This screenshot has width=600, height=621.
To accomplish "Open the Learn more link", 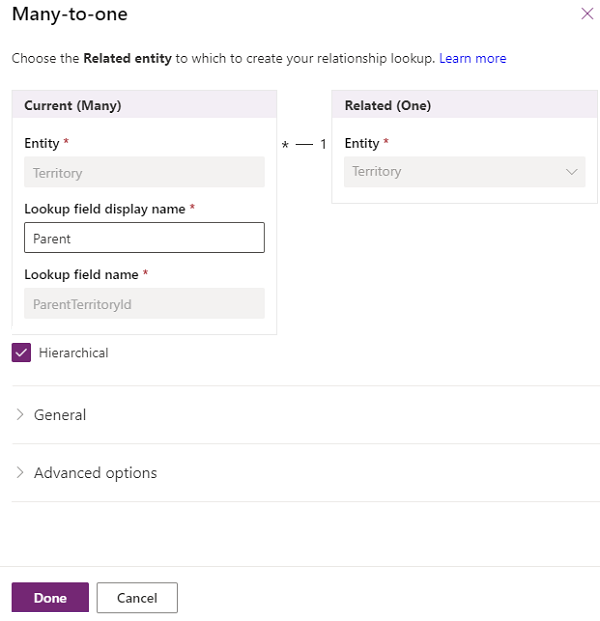I will click(x=472, y=59).
